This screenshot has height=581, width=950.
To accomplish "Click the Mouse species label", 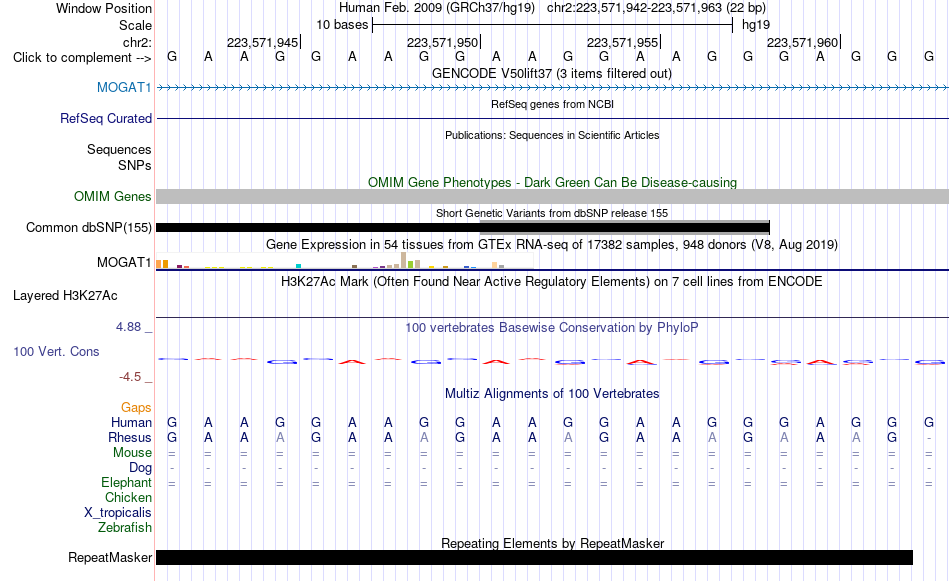I will click(x=132, y=453).
